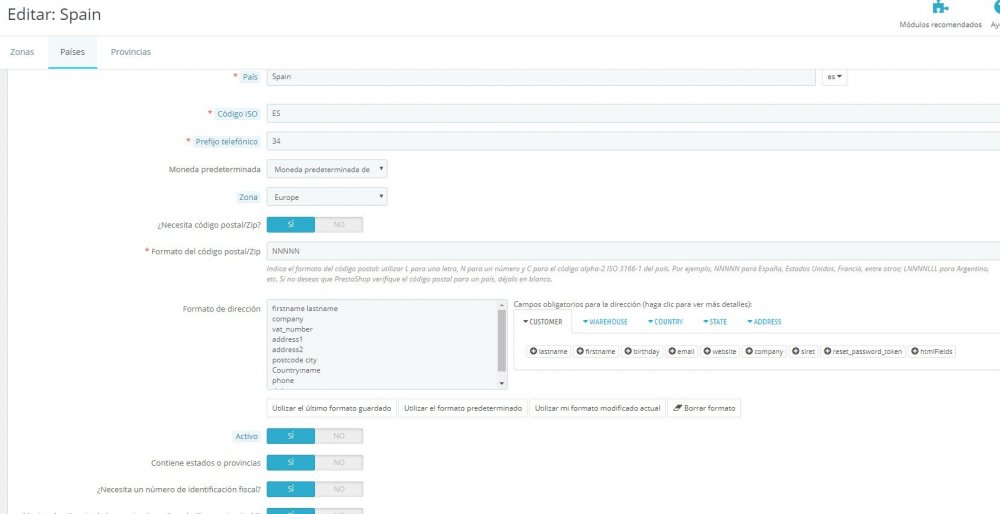Expand the CUSTOMER fields tab
The image size is (1000, 514).
pos(543,322)
